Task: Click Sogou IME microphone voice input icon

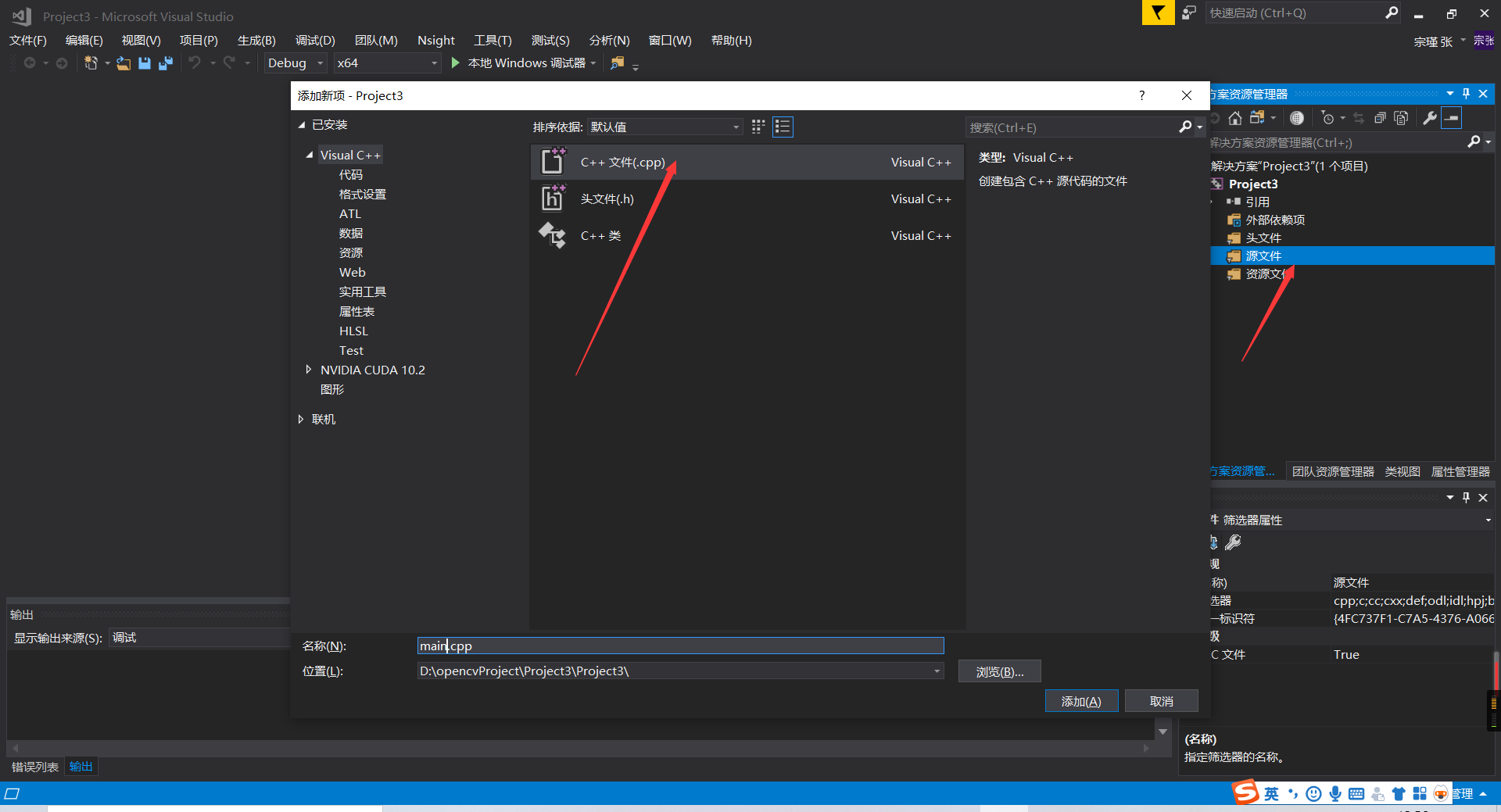Action: coord(1335,794)
